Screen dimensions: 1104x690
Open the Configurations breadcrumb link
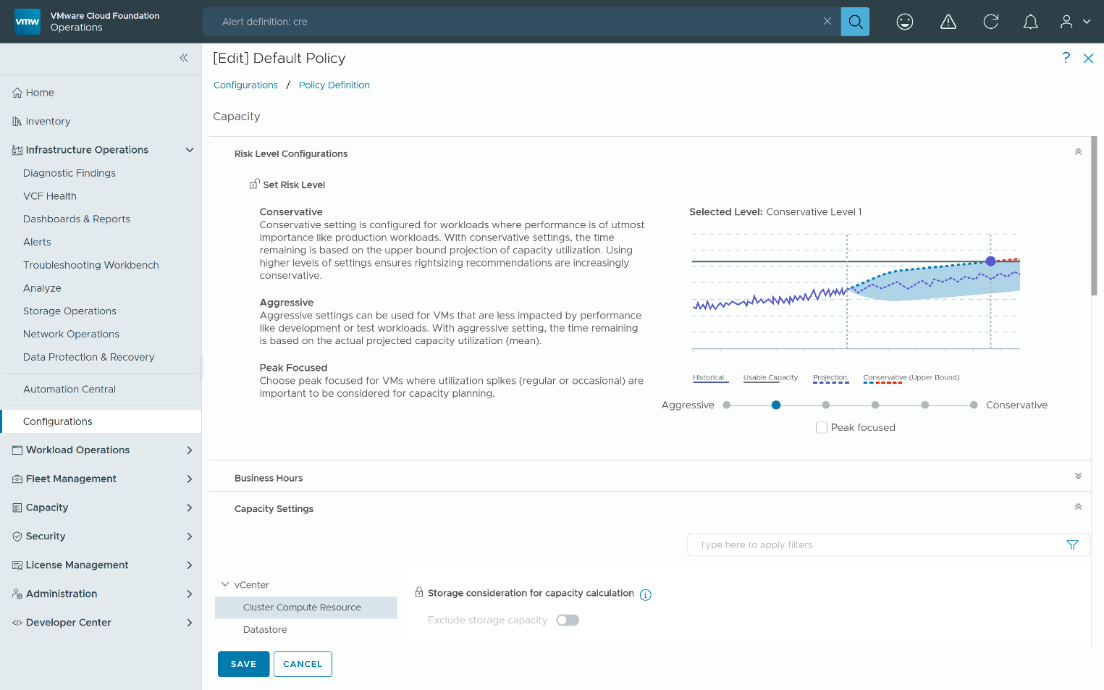pyautogui.click(x=245, y=85)
